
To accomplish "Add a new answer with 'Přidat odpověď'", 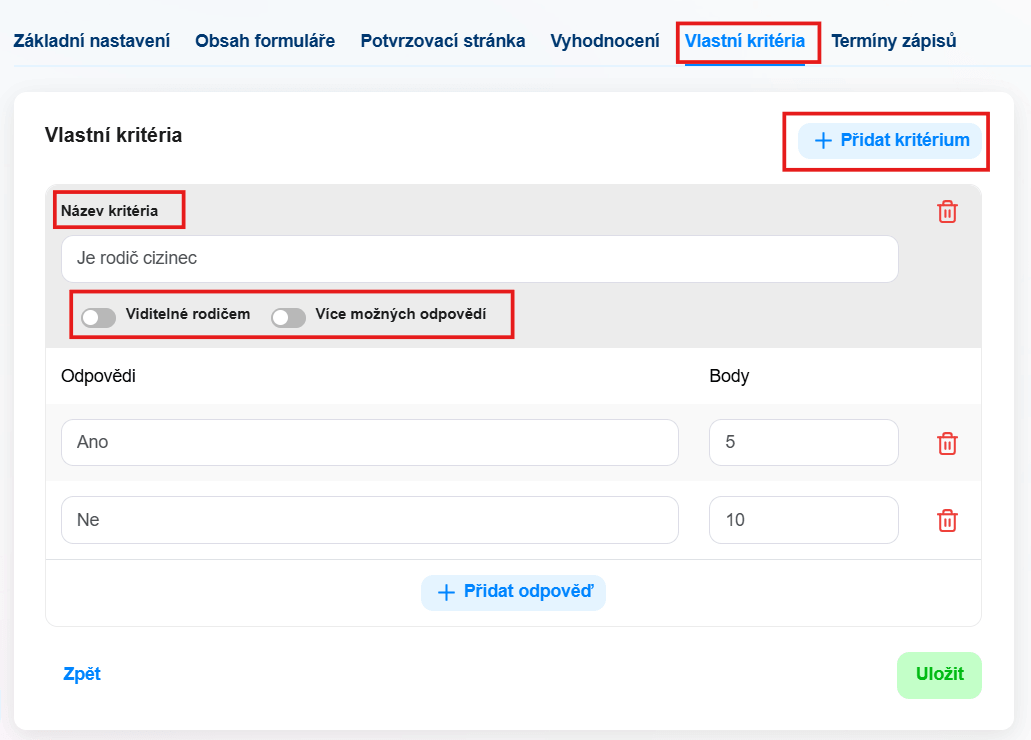I will click(513, 591).
